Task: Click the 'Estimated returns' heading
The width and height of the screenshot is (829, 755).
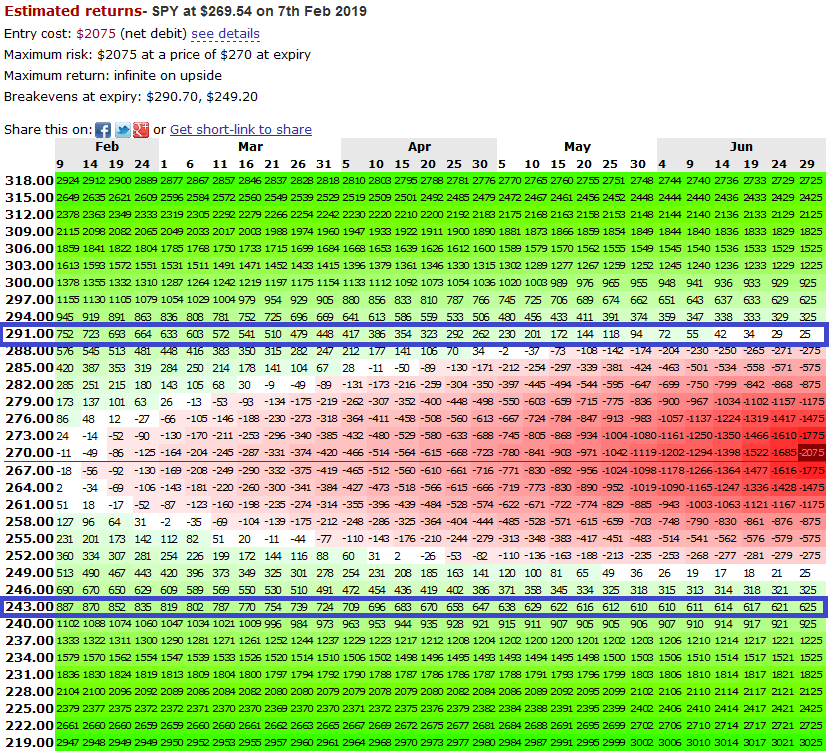Action: point(73,11)
